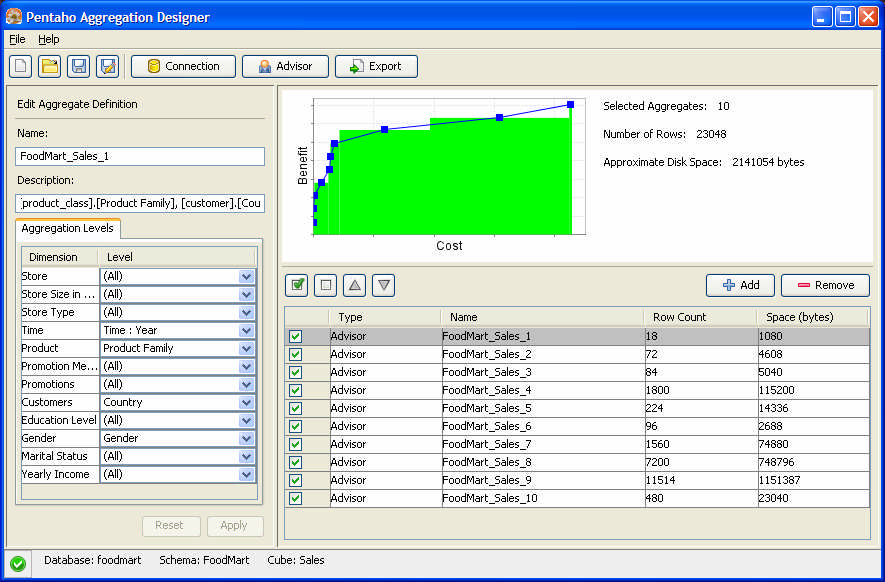Uncheck FoodMart_Sales_5 checkbox
The height and width of the screenshot is (582, 885).
tap(295, 408)
